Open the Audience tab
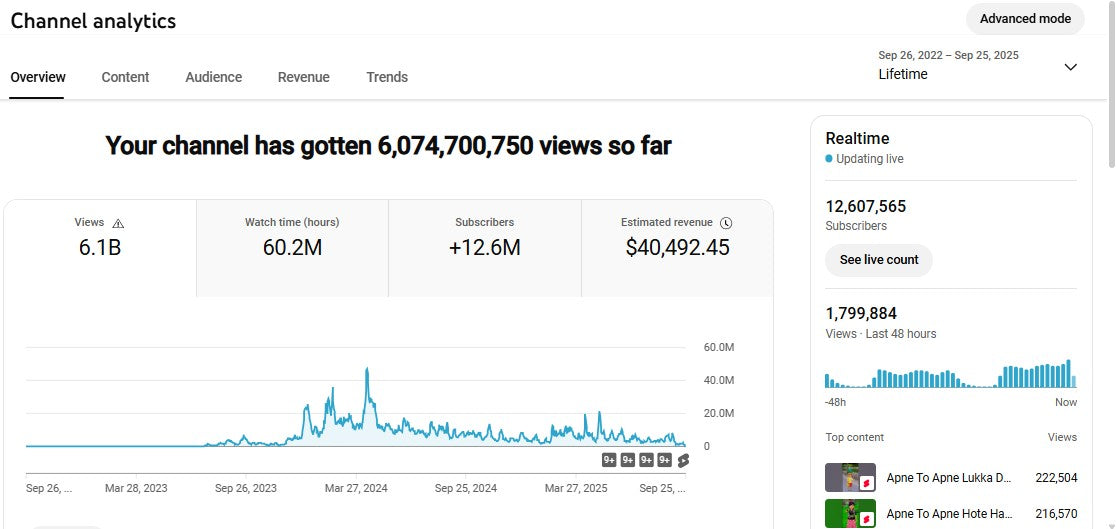 [x=213, y=77]
